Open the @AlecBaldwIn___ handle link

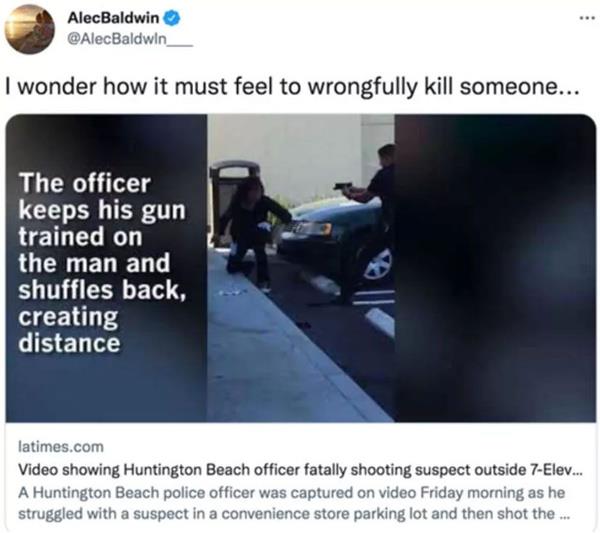click(130, 39)
